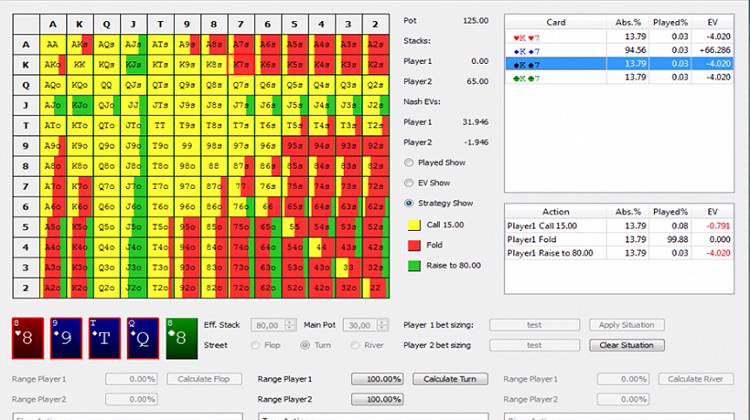Image resolution: width=750 pixels, height=420 pixels.
Task: Click the 9 of diamonds board card
Action: 62,338
